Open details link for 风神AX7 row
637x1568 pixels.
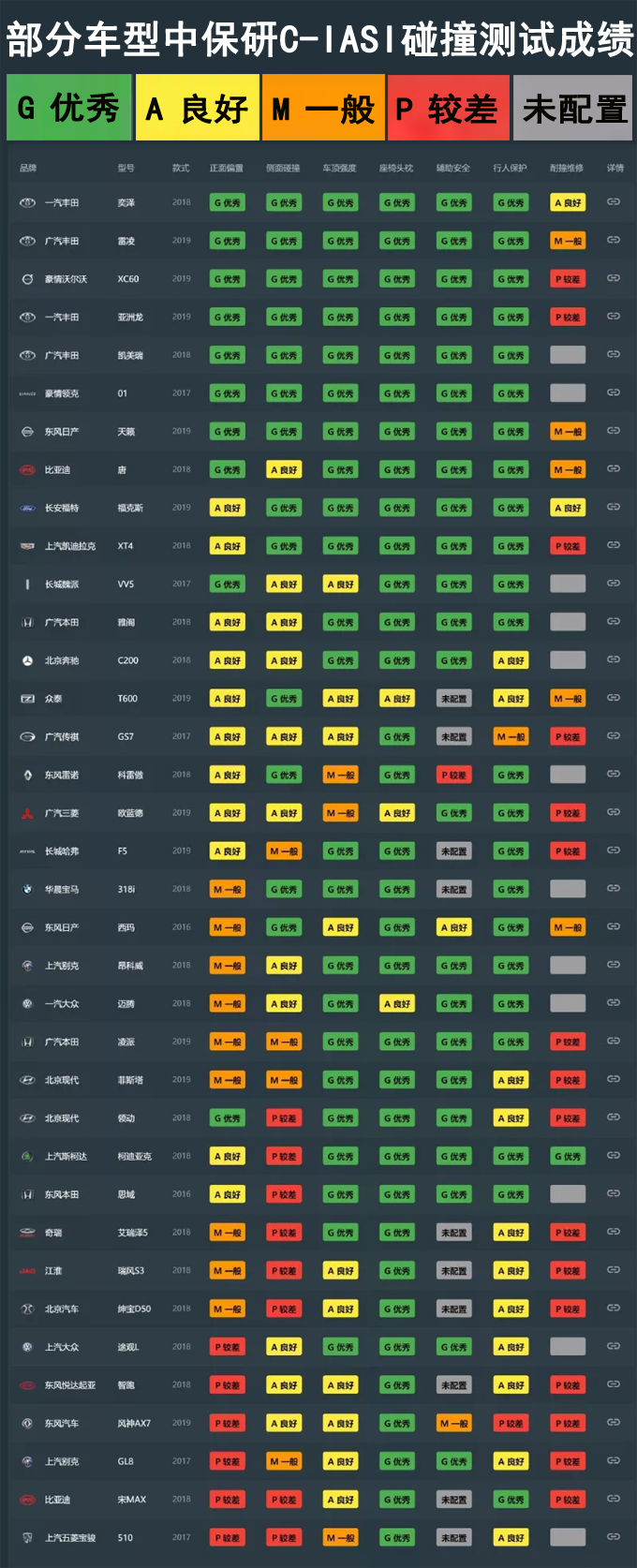(614, 1423)
